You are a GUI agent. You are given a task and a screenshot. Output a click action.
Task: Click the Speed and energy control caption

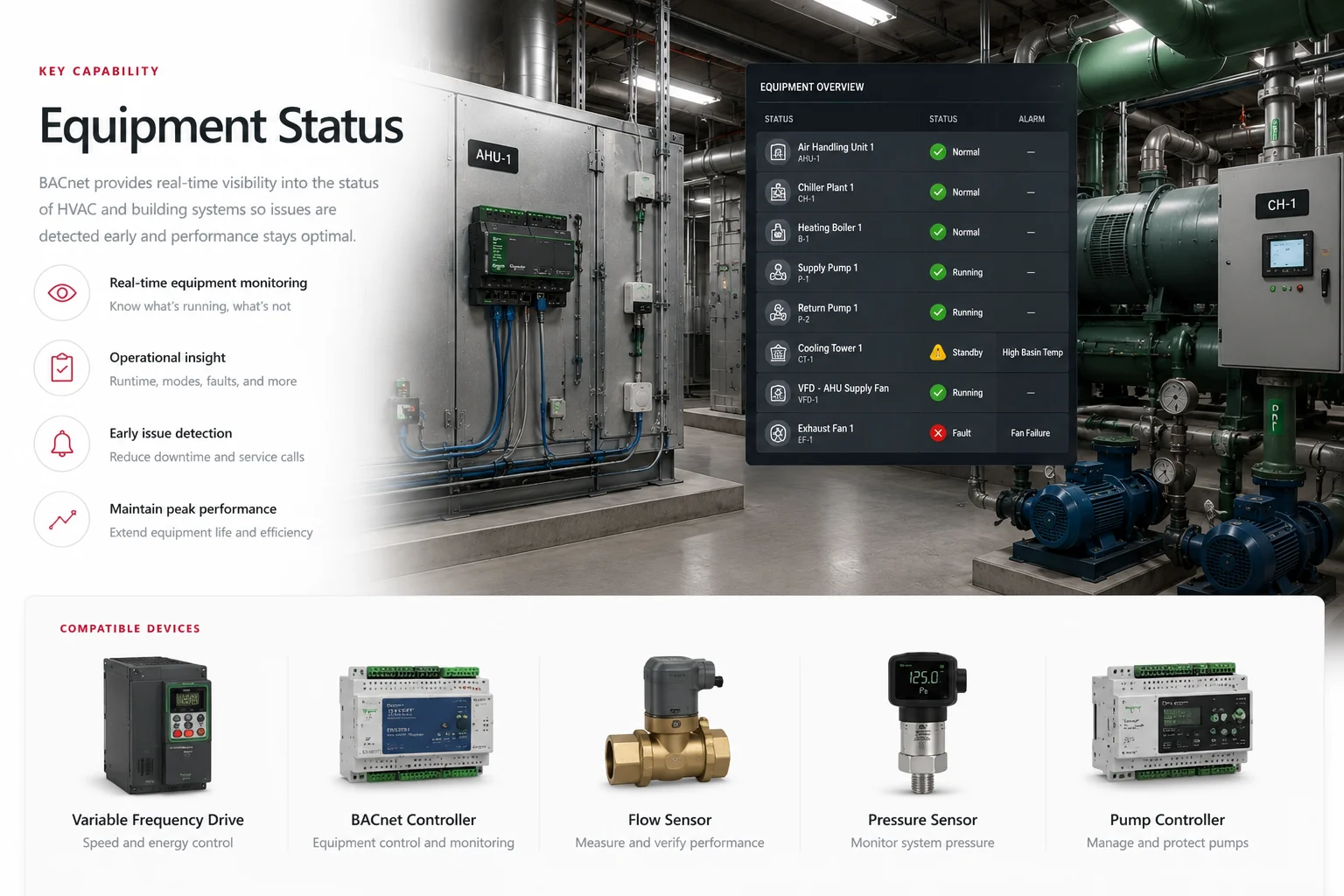157,843
